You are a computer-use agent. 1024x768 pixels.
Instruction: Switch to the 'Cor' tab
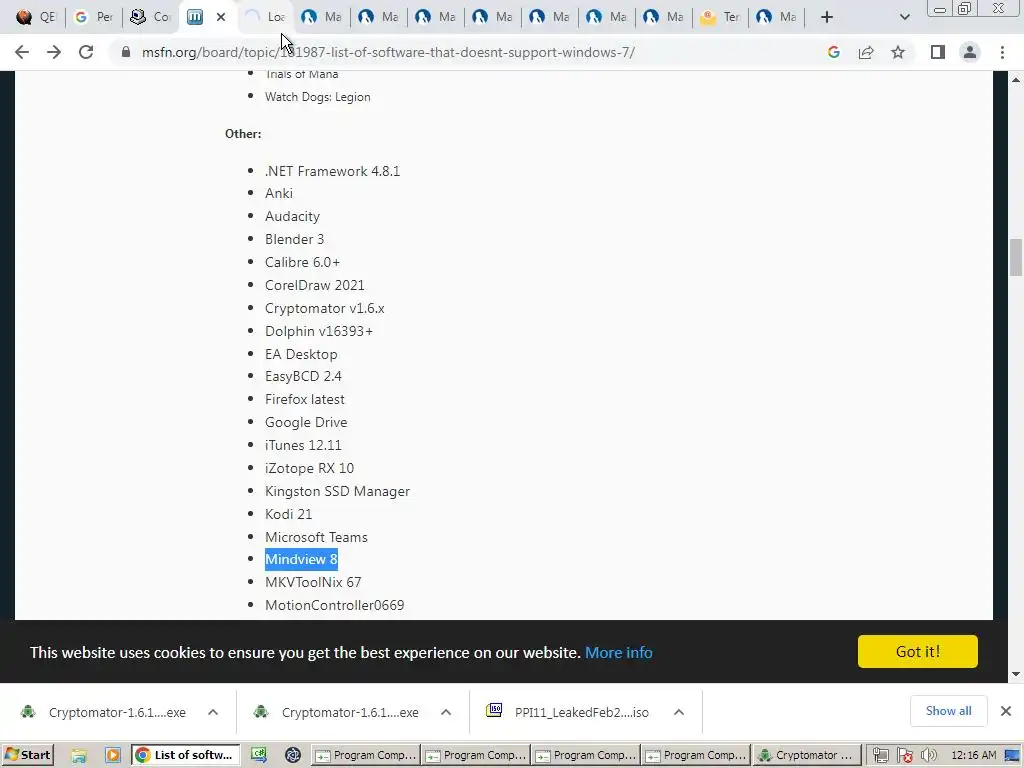pyautogui.click(x=150, y=17)
